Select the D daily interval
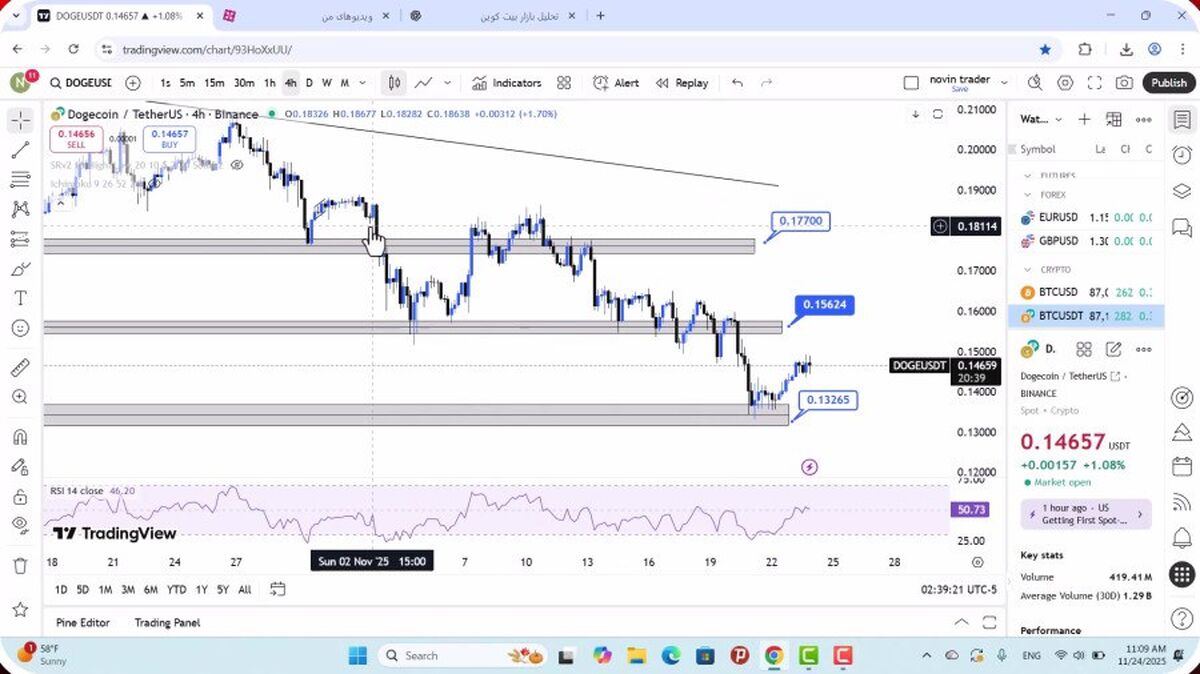This screenshot has height=674, width=1200. [309, 83]
